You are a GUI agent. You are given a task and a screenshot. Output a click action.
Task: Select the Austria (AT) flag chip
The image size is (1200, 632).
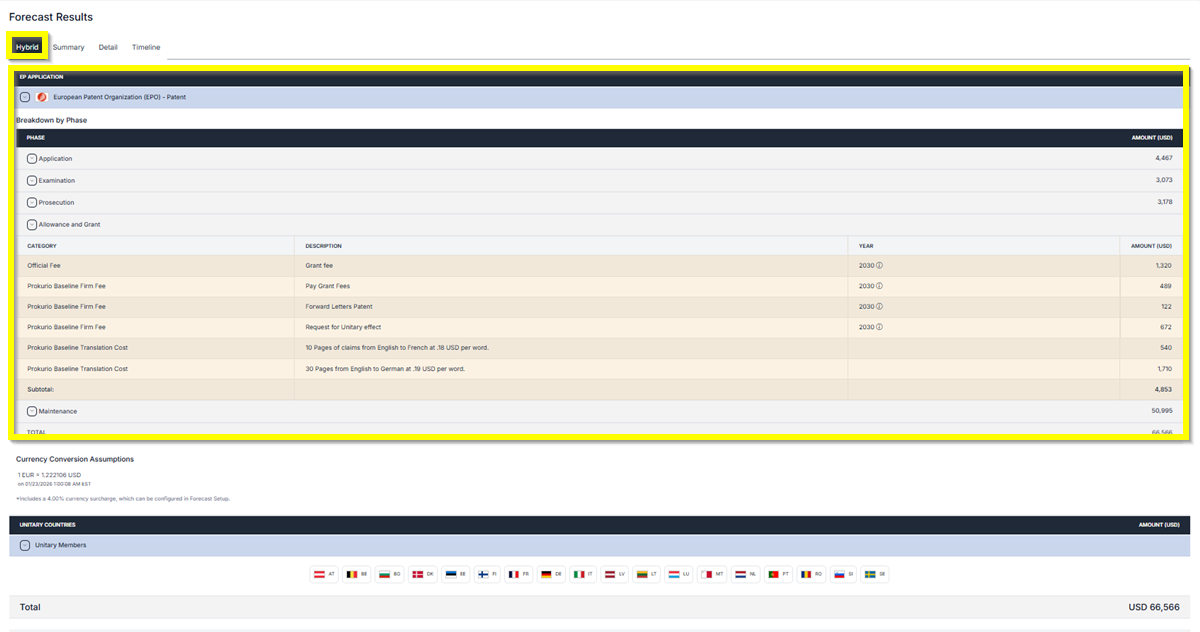[325, 575]
